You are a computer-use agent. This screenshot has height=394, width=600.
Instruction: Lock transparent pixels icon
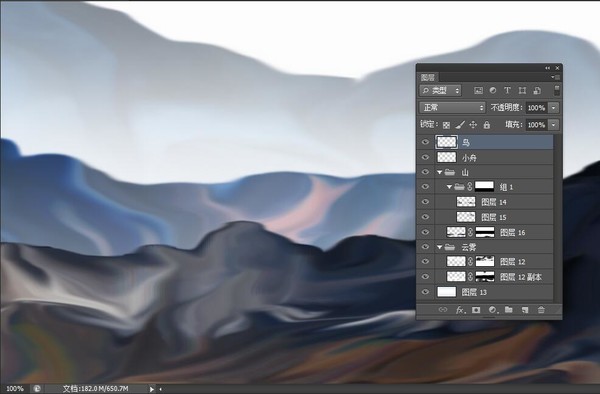(446, 125)
